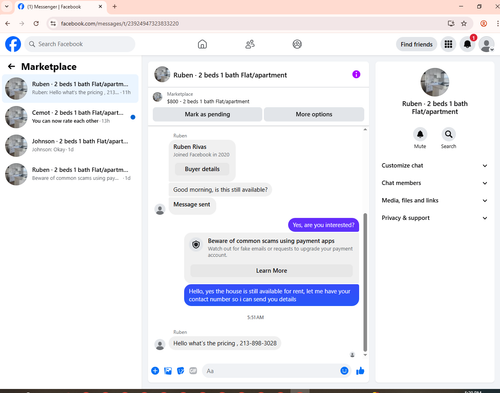Open the emoji picker in message box
500x393 pixels.
pyautogui.click(x=344, y=371)
